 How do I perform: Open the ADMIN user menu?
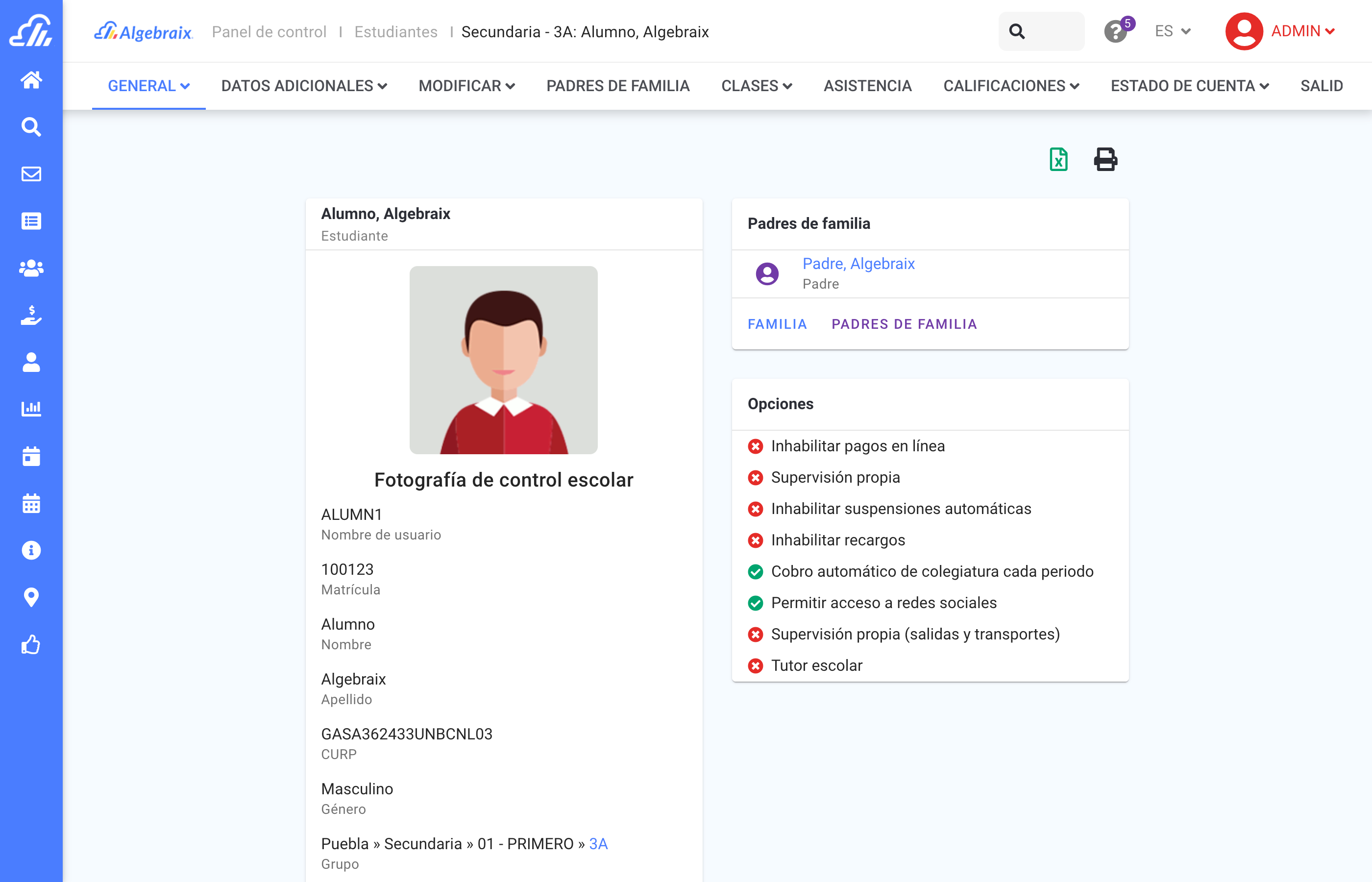(1280, 31)
